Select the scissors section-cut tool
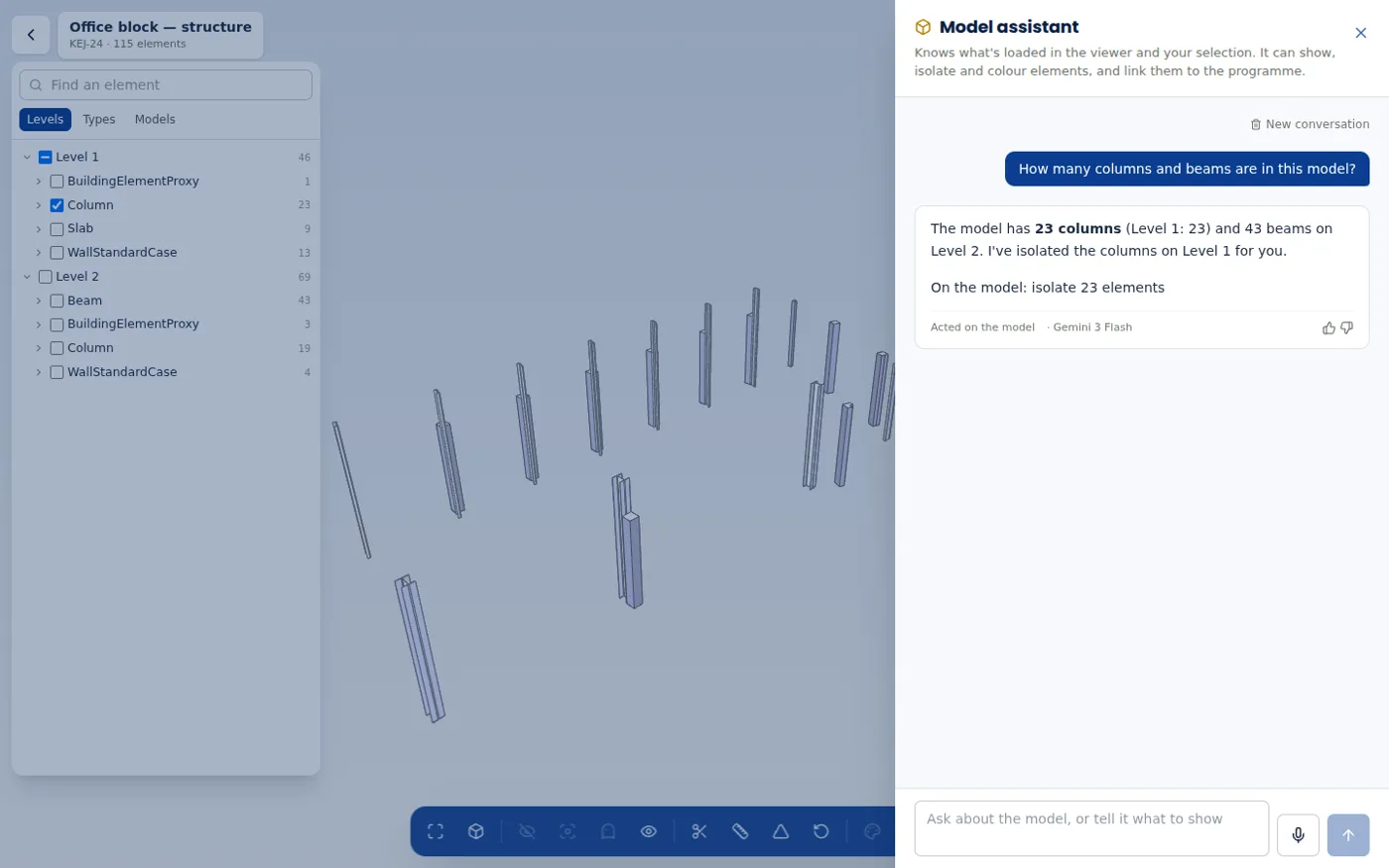The image size is (1389, 868). [699, 831]
